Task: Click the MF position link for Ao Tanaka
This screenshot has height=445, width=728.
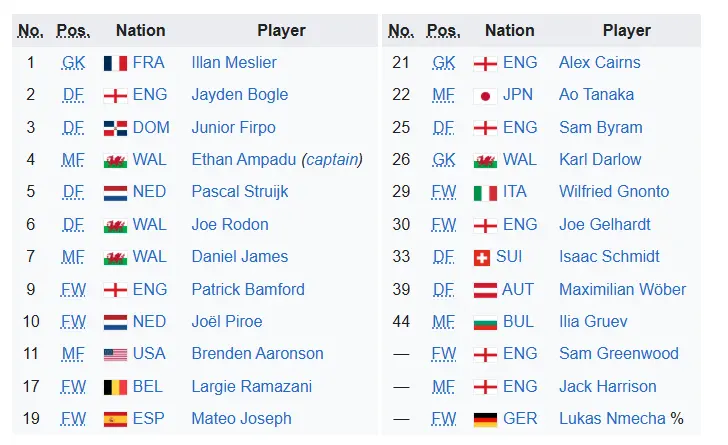Action: click(444, 96)
